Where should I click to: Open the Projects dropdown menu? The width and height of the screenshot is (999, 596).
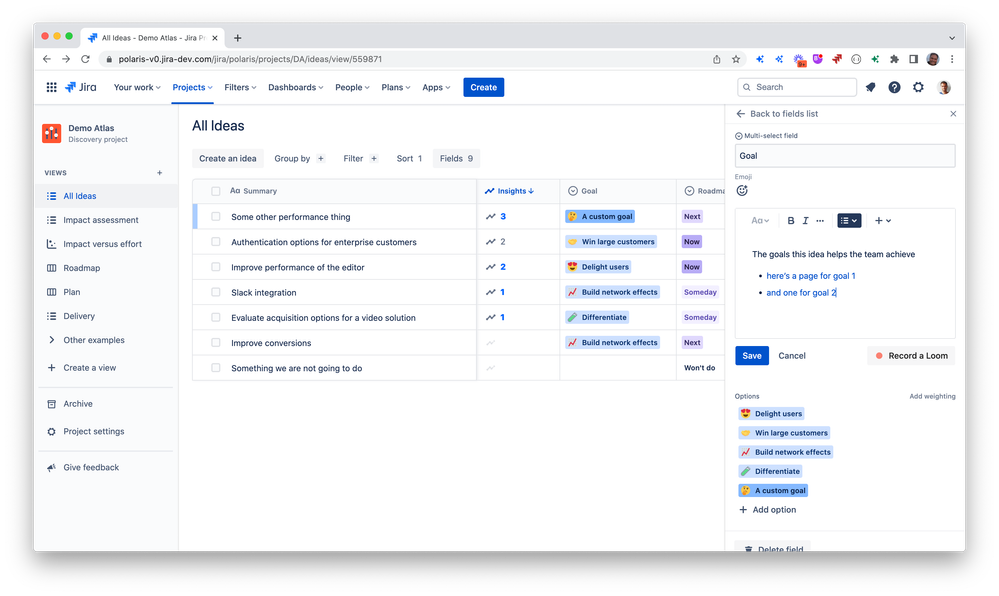[x=192, y=87]
